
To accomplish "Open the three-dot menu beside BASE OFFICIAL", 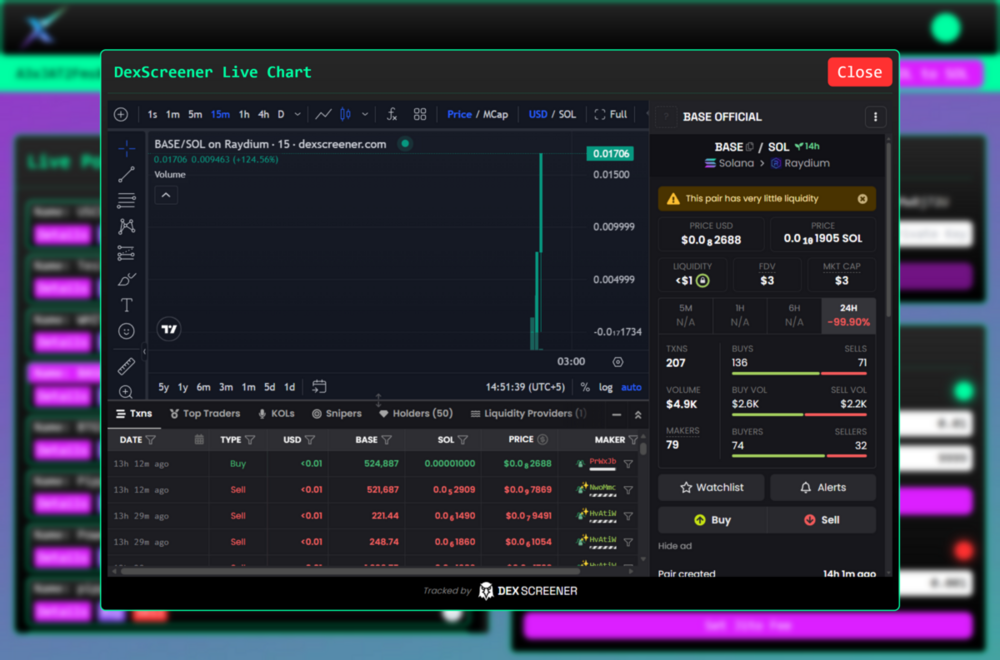I will pos(875,117).
